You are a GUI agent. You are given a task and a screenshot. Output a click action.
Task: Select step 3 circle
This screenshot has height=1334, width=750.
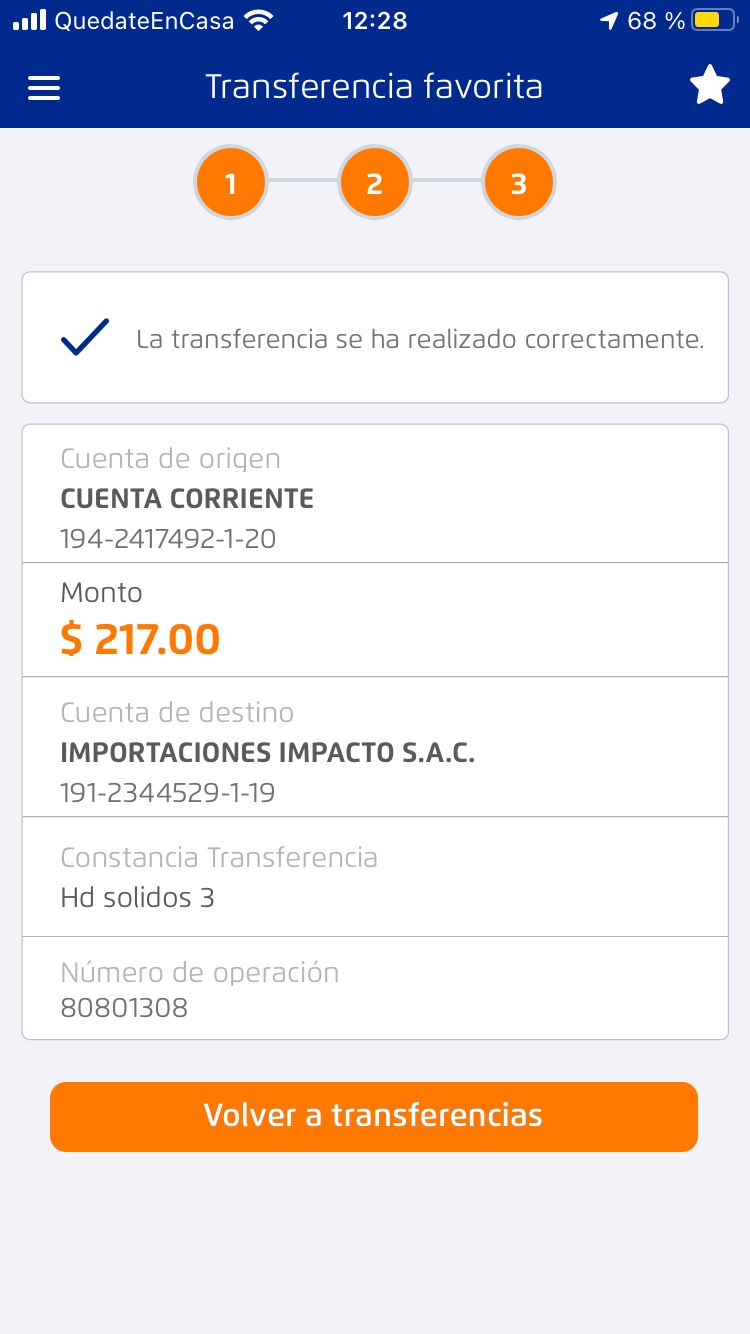[x=518, y=183]
